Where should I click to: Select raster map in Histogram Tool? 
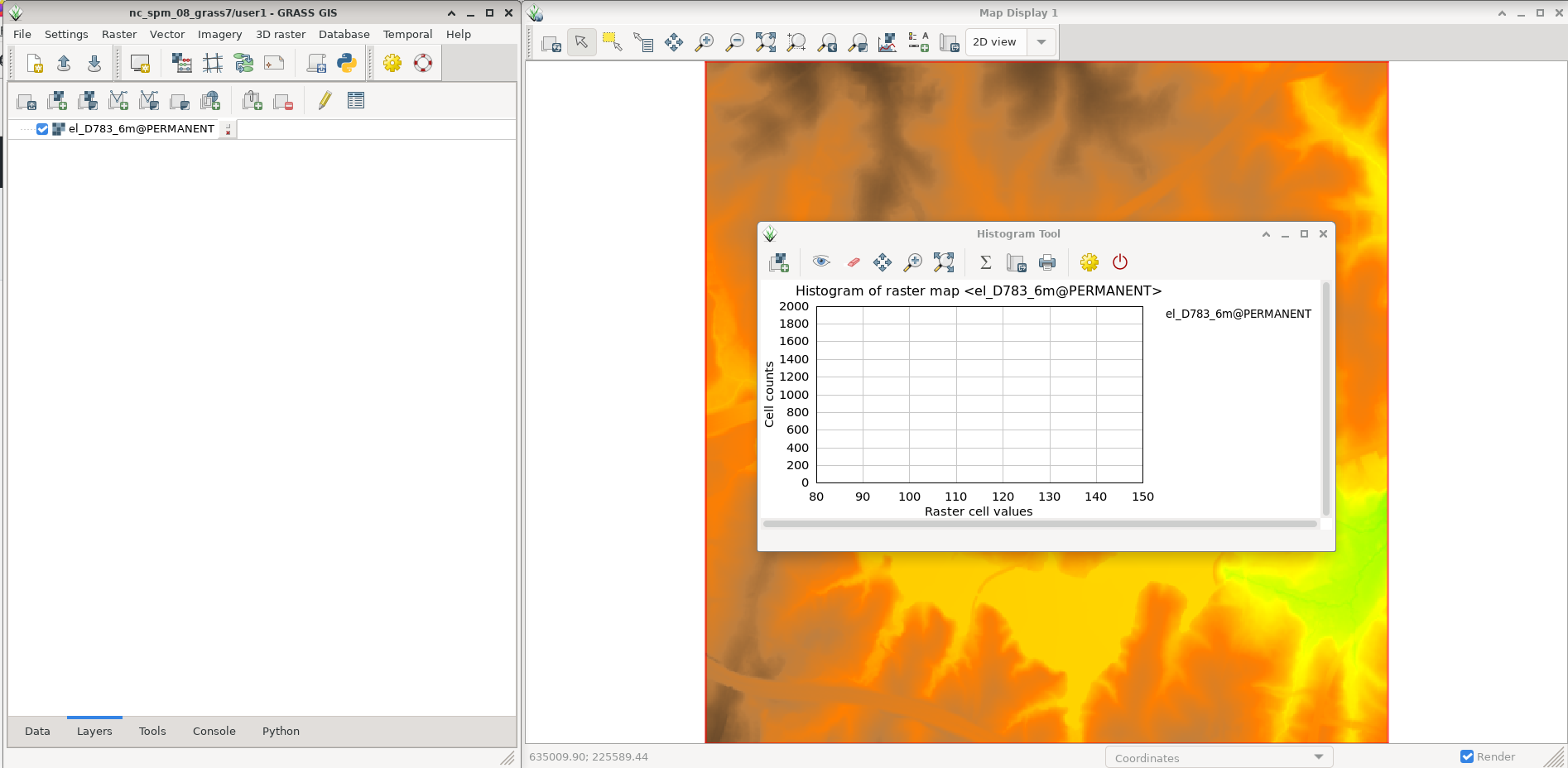(779, 262)
